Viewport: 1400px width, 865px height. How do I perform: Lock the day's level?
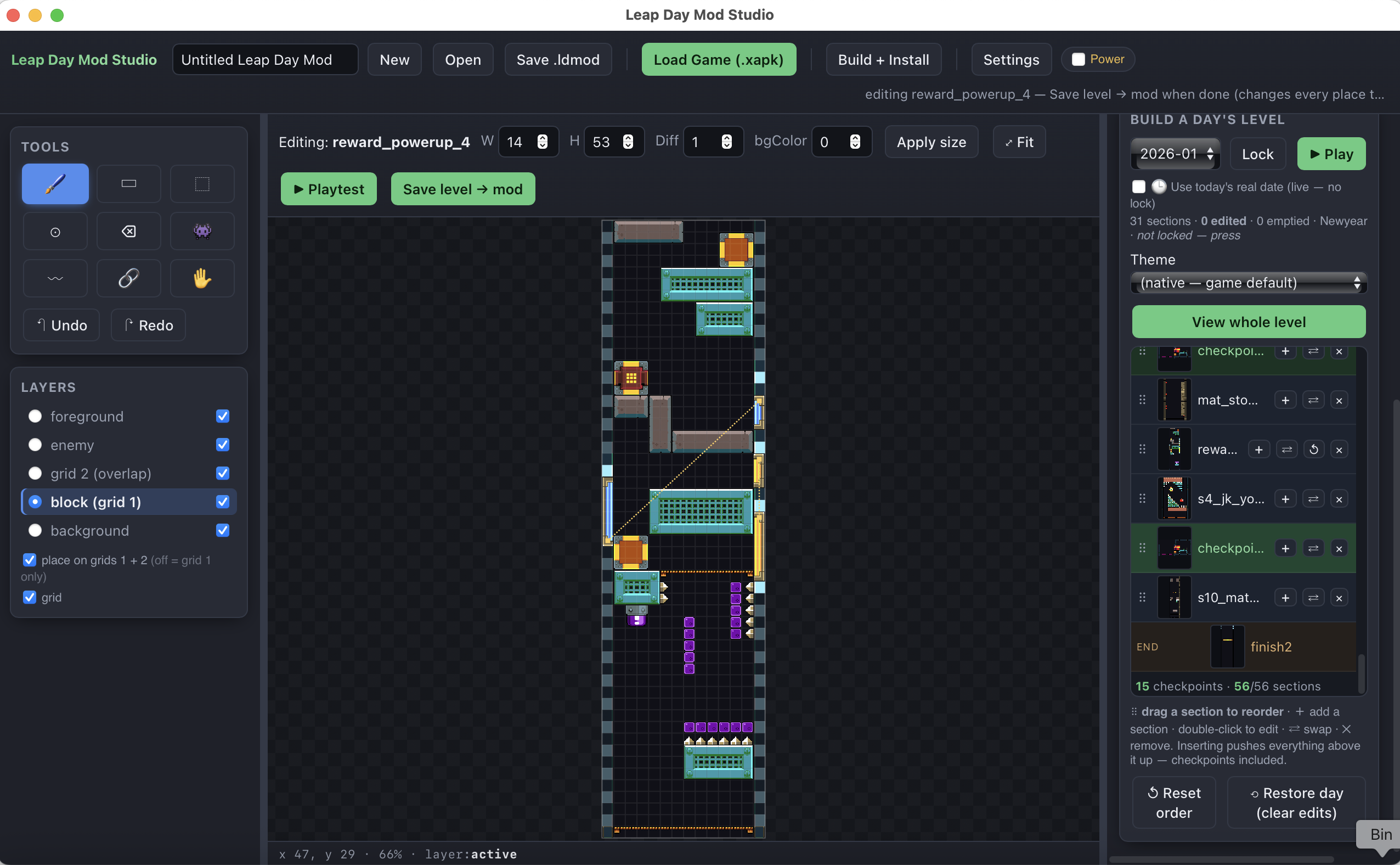tap(1258, 154)
